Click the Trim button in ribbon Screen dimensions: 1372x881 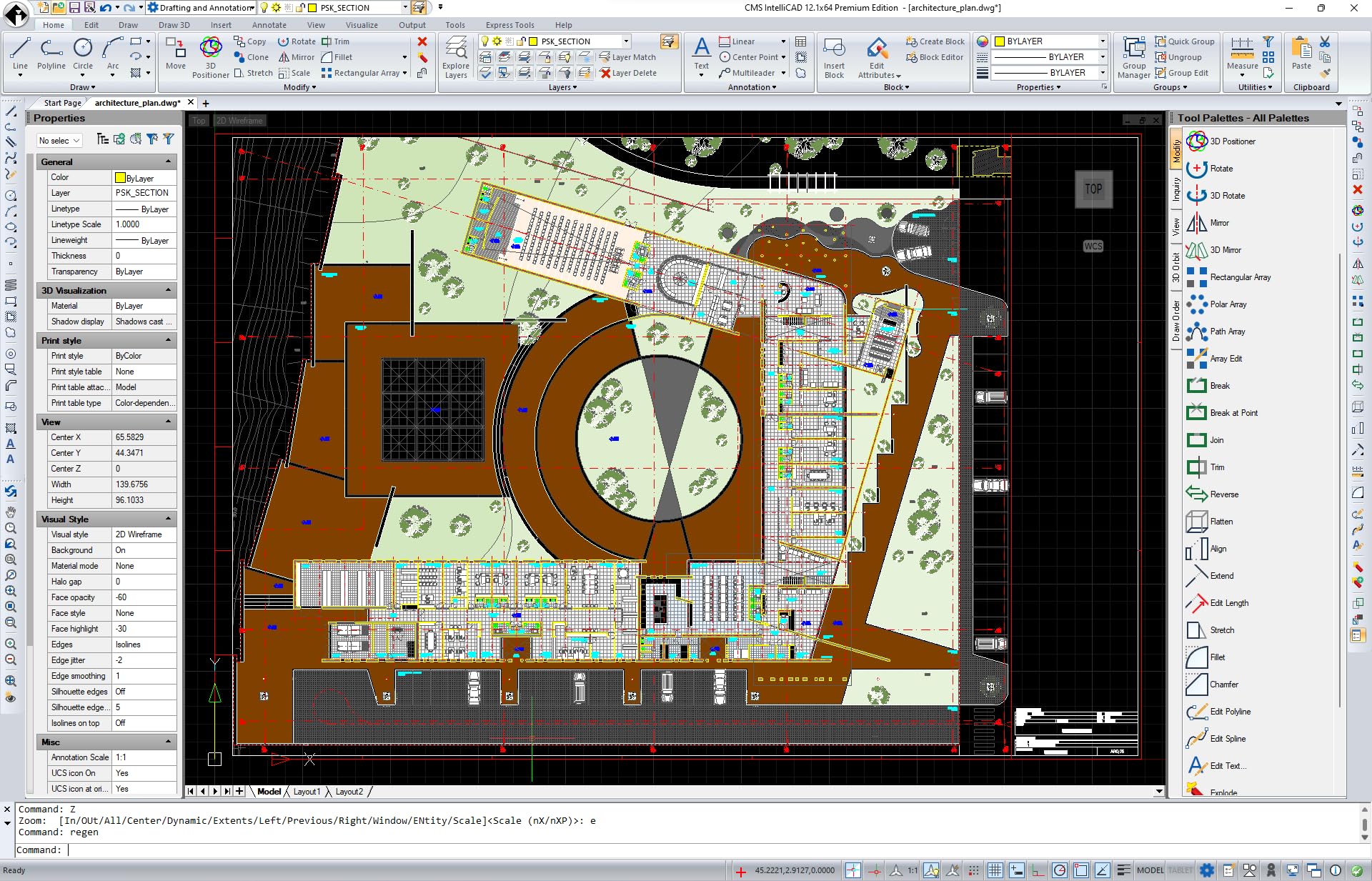point(336,41)
